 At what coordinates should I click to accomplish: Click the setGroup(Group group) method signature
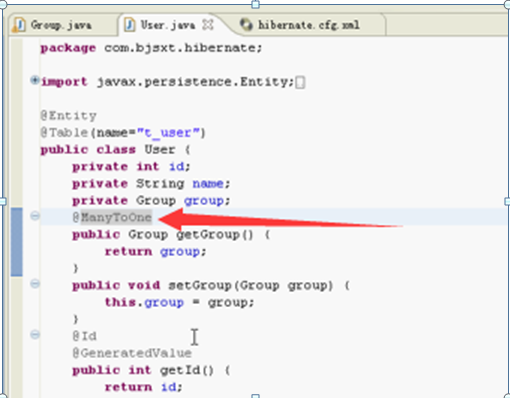click(x=250, y=286)
